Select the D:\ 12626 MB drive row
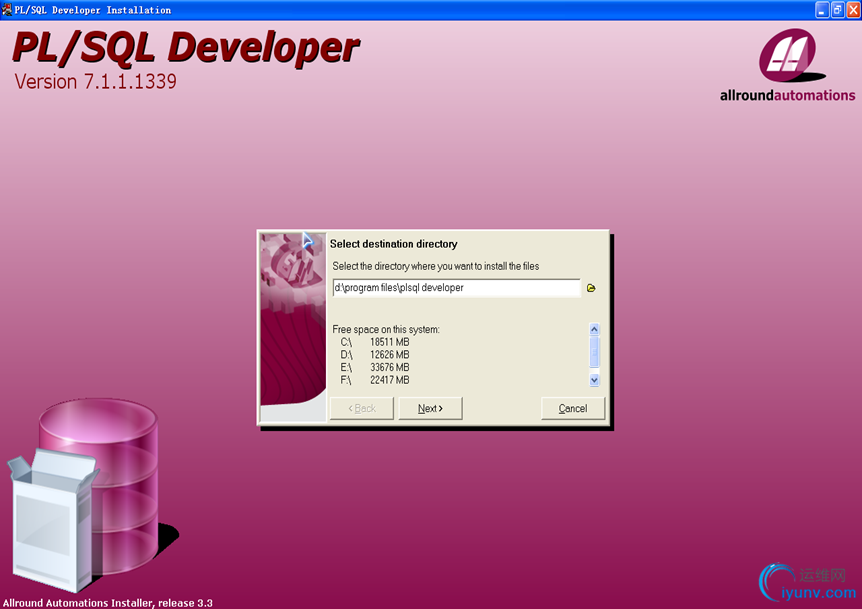862x609 pixels. [x=375, y=355]
